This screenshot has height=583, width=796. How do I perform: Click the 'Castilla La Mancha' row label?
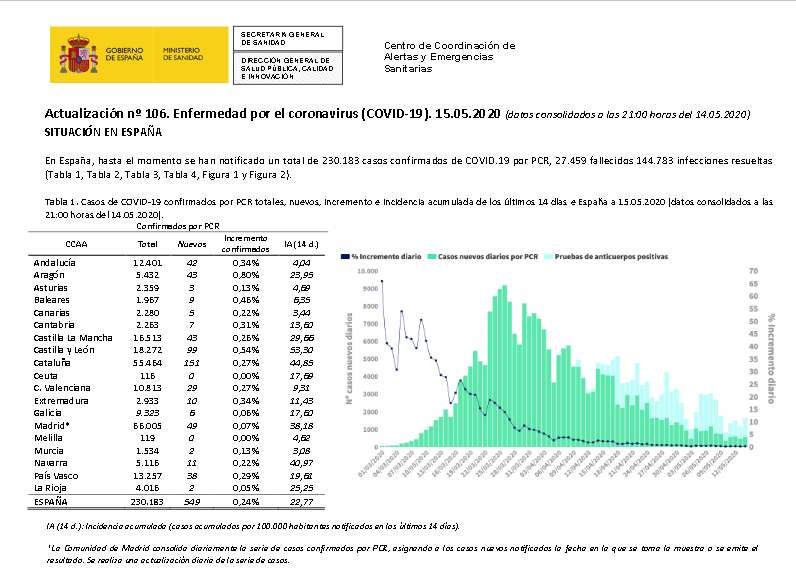(x=73, y=338)
